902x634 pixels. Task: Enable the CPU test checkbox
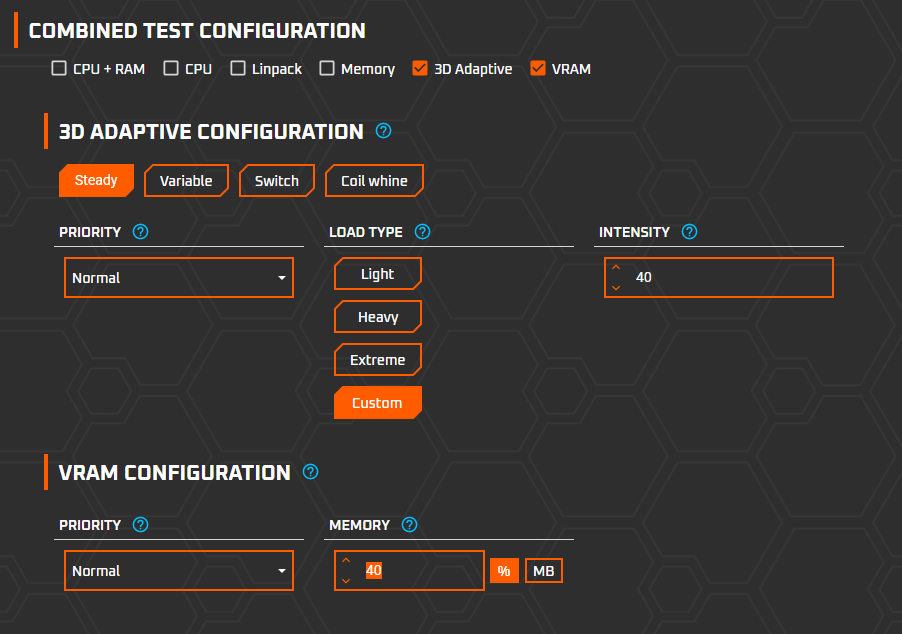171,68
